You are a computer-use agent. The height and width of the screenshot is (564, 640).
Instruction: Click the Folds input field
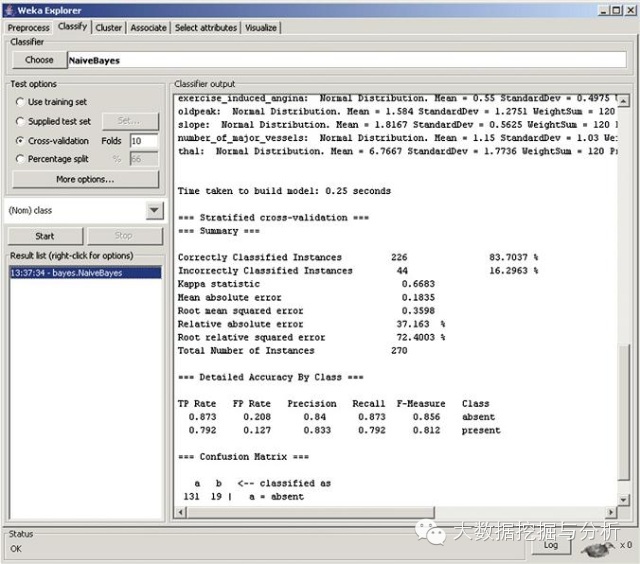coord(144,141)
